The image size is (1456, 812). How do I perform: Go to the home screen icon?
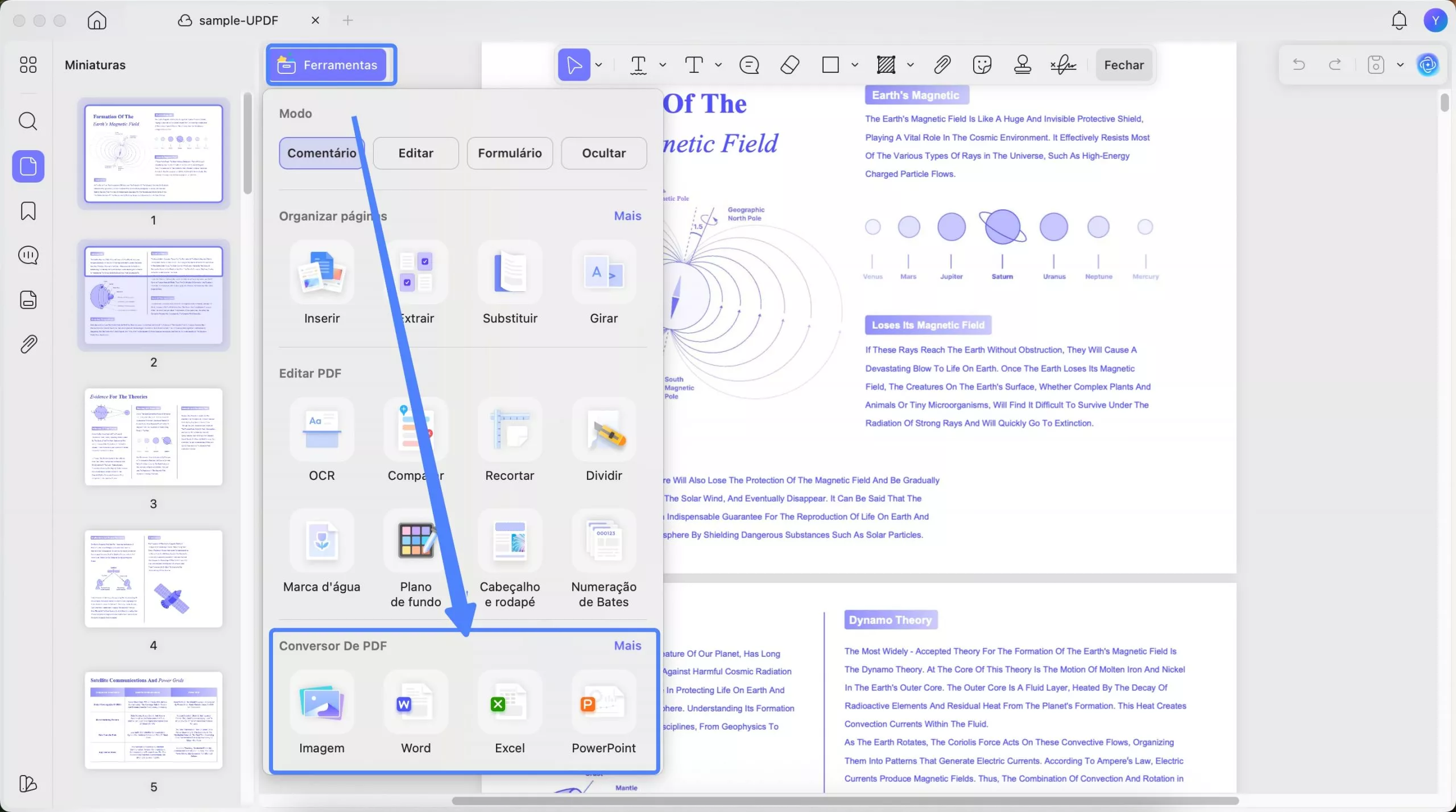tap(97, 20)
